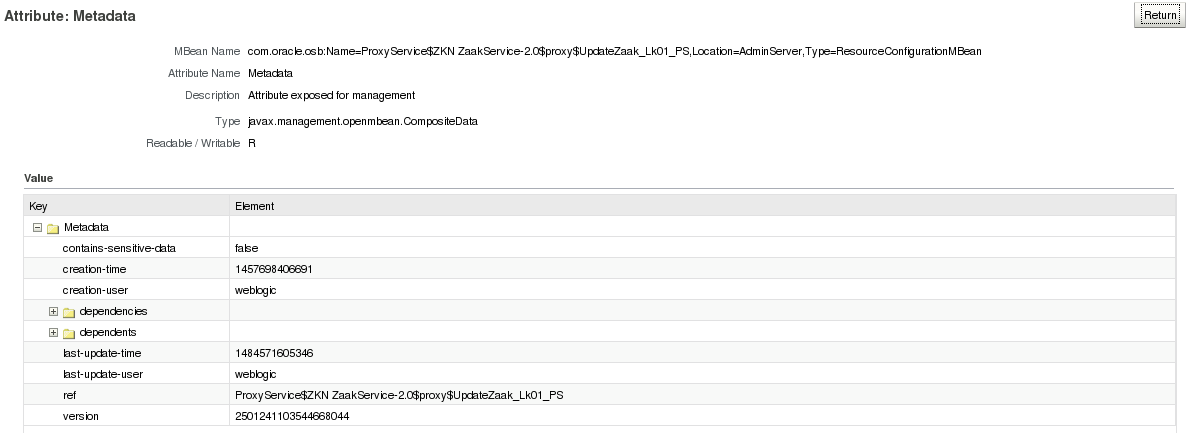This screenshot has width=1196, height=433.
Task: Click the Return button
Action: [1160, 15]
